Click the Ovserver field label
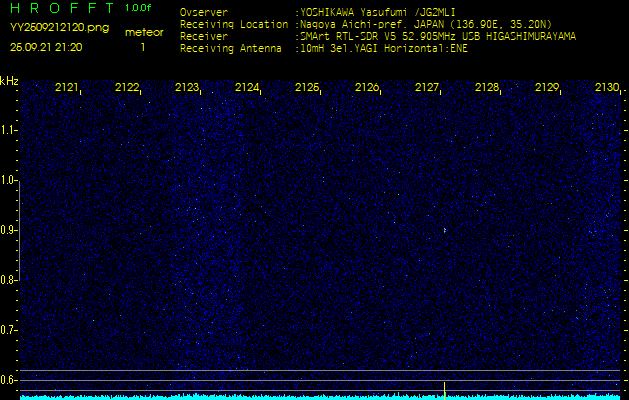 204,12
